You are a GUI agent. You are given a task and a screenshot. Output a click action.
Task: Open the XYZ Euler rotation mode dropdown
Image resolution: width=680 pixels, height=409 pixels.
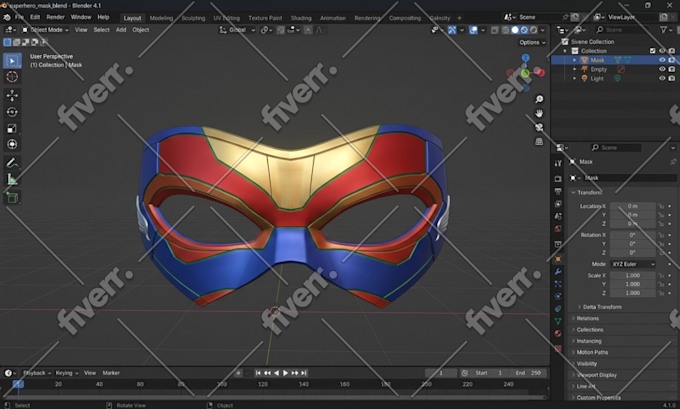click(633, 264)
